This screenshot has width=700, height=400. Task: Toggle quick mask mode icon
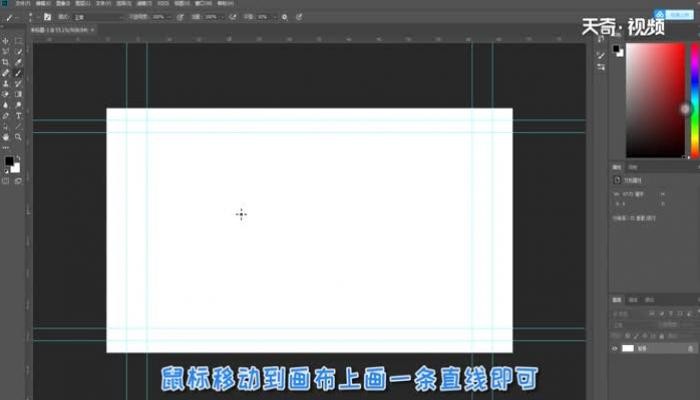coord(5,181)
